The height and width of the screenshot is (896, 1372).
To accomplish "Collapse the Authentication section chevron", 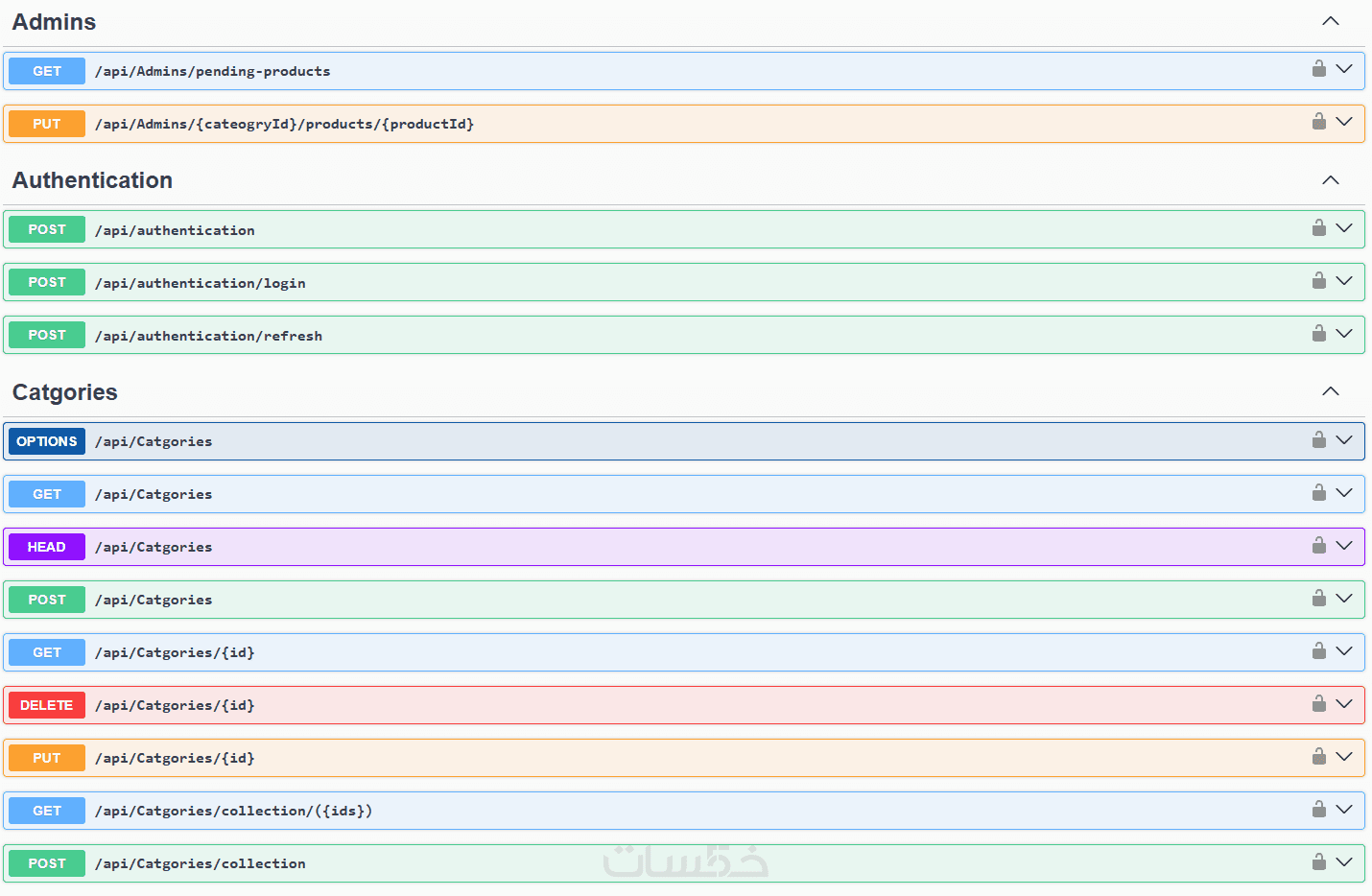I will pyautogui.click(x=1331, y=180).
